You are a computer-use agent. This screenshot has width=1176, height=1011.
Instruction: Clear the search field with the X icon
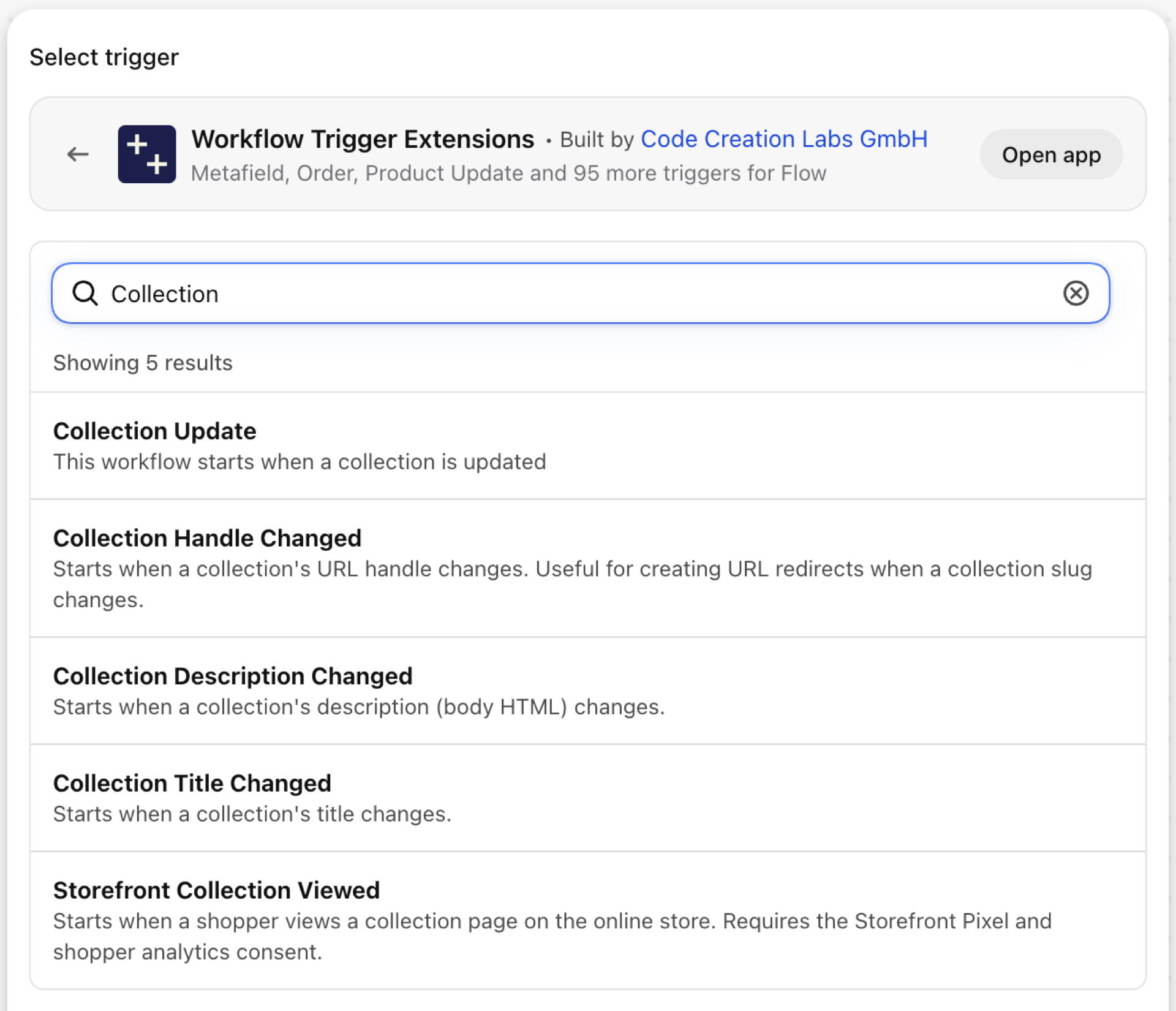point(1076,293)
